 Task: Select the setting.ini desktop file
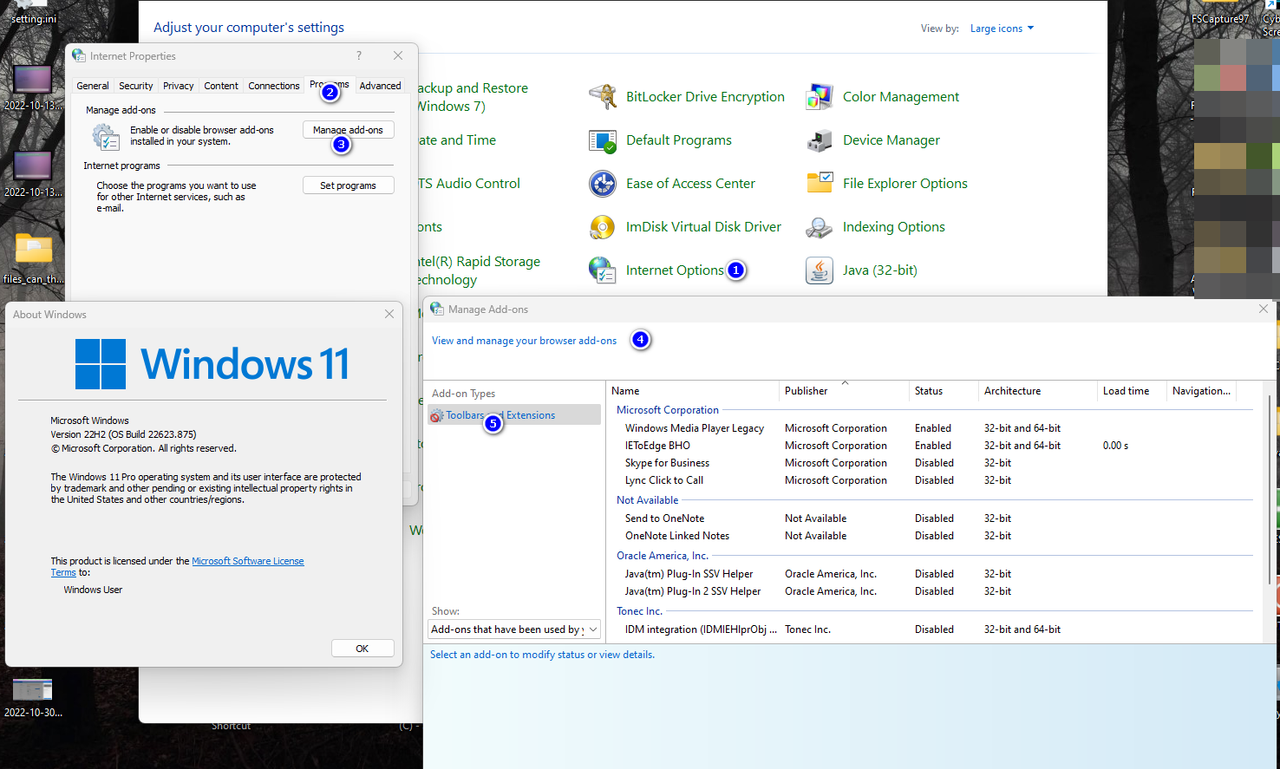pyautogui.click(x=33, y=12)
